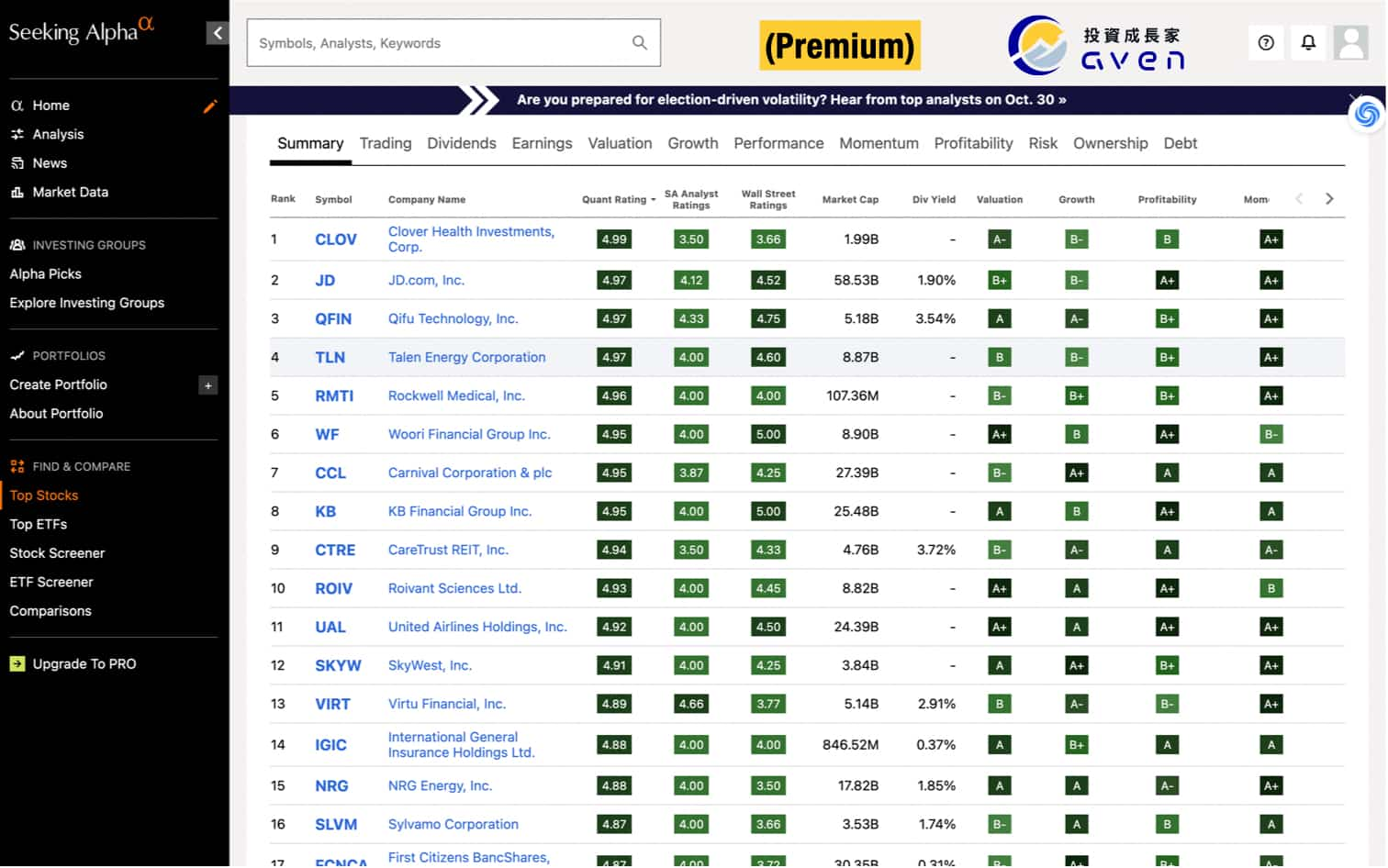1388x868 pixels.
Task: Open the VIRT ticker symbol
Action: tap(332, 705)
